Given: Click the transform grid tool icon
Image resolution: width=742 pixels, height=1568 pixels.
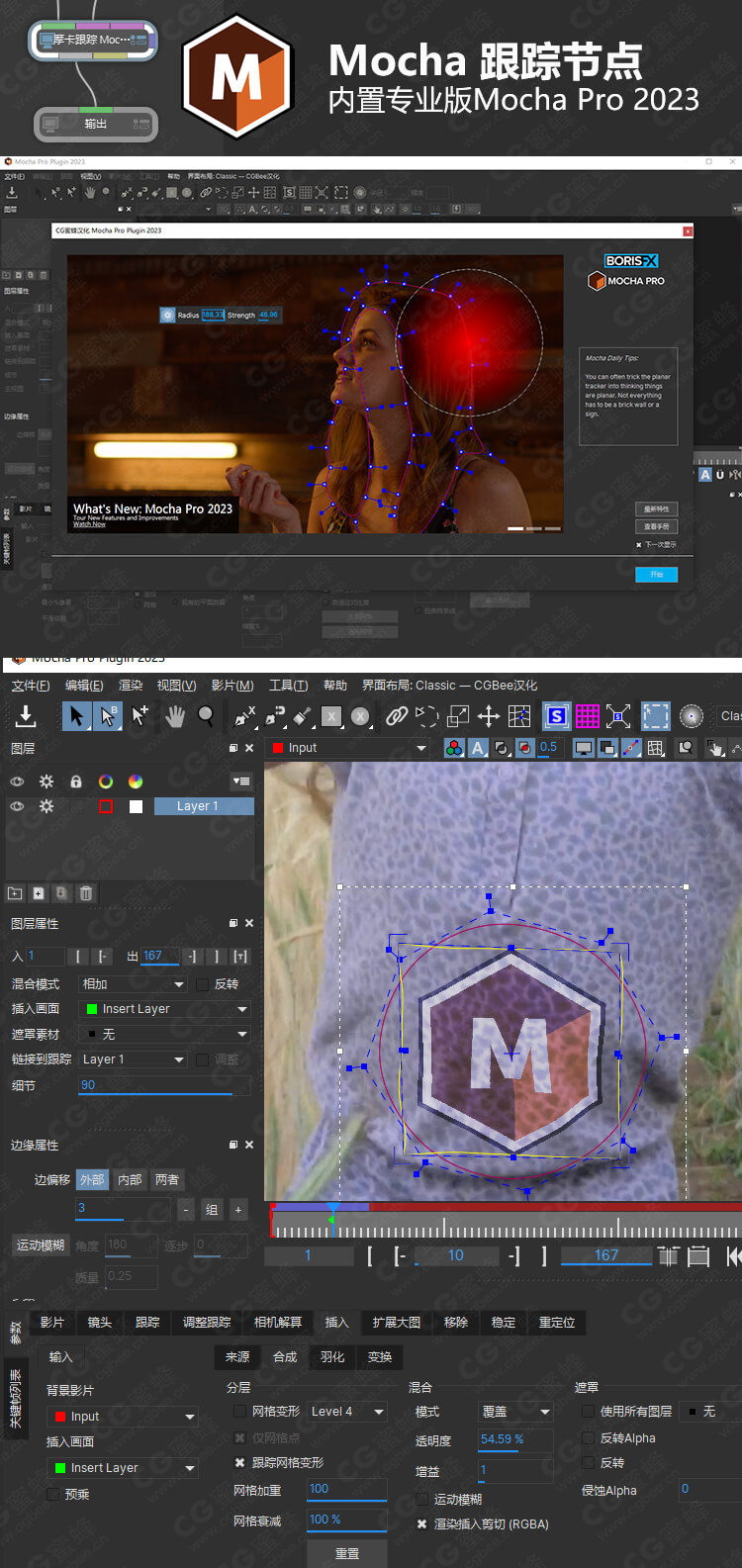Looking at the screenshot, I should coord(519,716).
